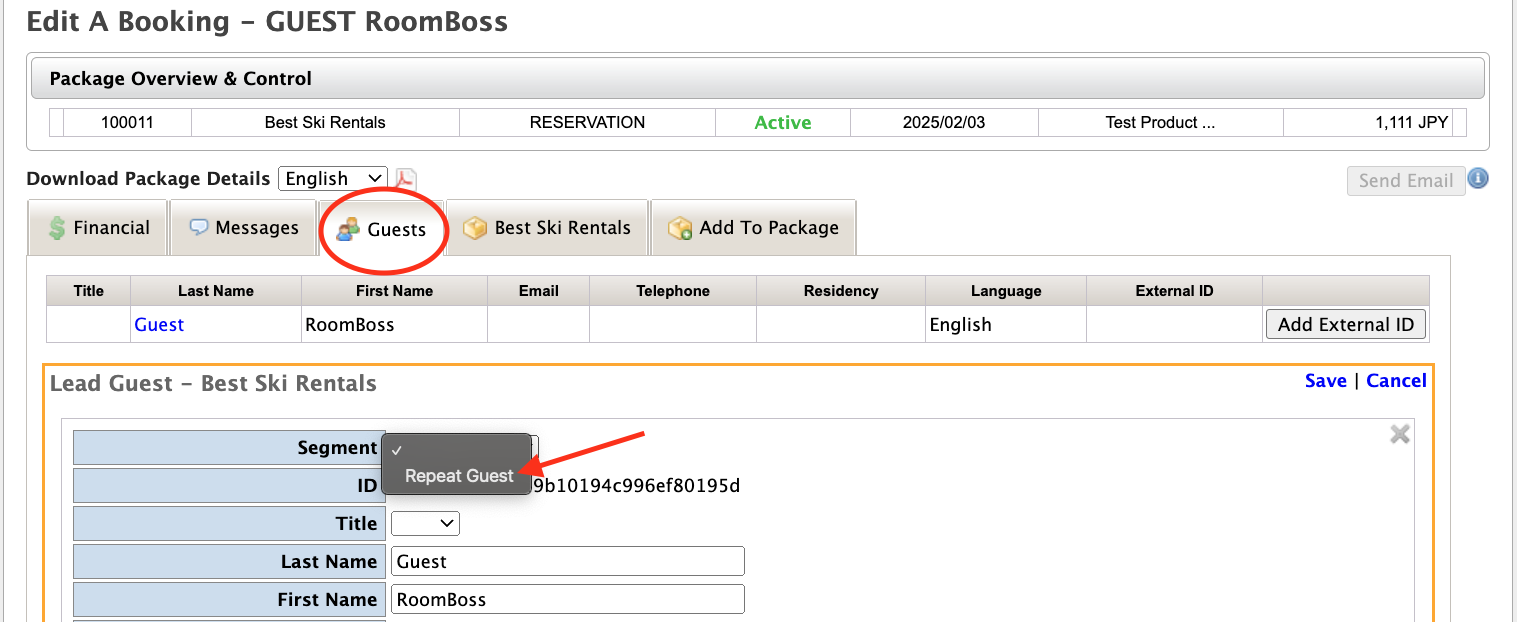
Task: Open the Guest link in the guest table
Action: [x=158, y=324]
